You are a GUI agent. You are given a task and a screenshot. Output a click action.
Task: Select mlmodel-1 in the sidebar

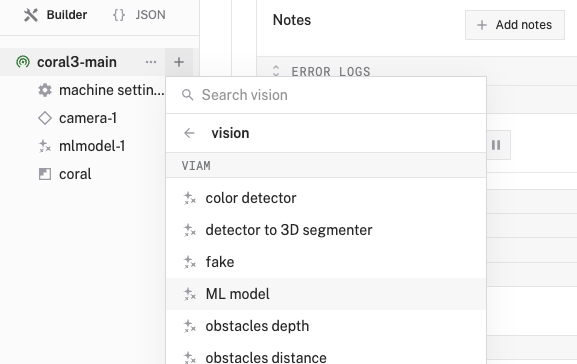[92, 146]
